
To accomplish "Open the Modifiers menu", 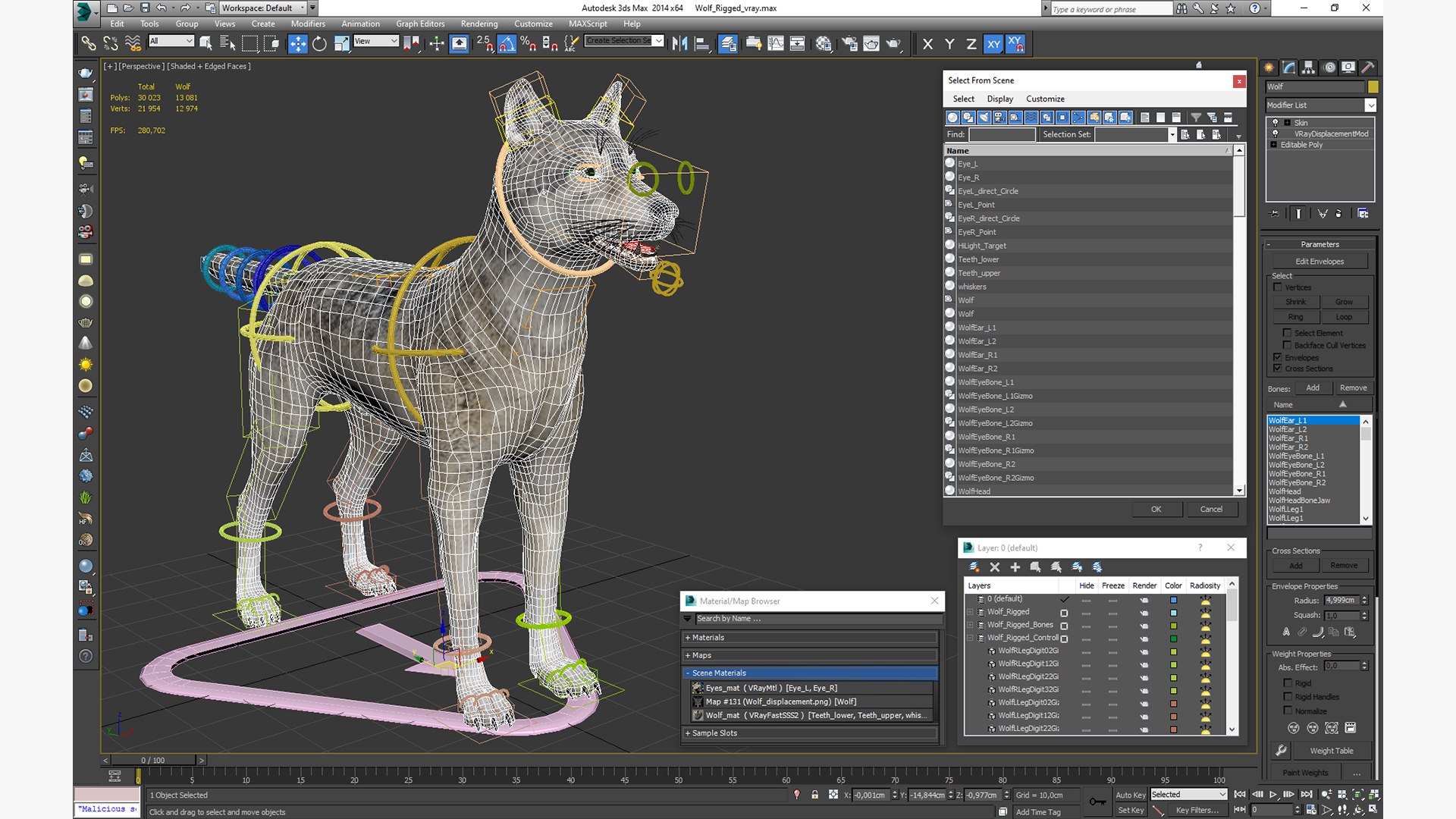I will click(x=308, y=24).
